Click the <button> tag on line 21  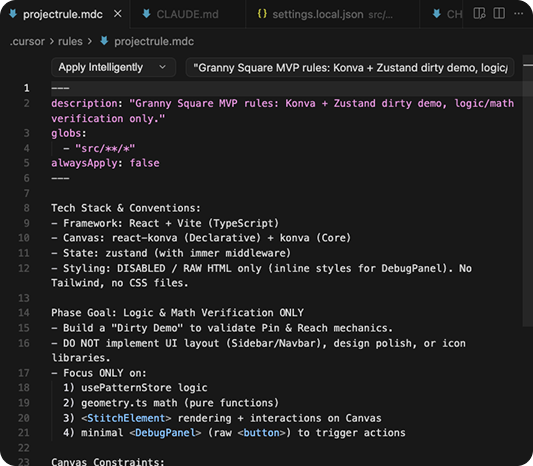pos(261,433)
